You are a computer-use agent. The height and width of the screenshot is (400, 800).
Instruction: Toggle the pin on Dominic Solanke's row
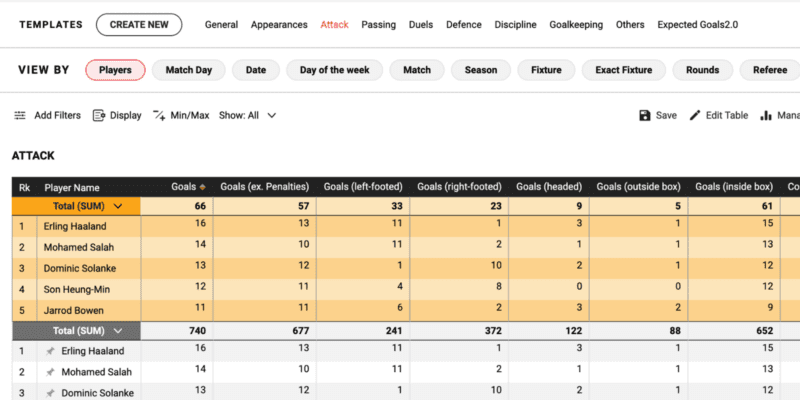[49, 390]
